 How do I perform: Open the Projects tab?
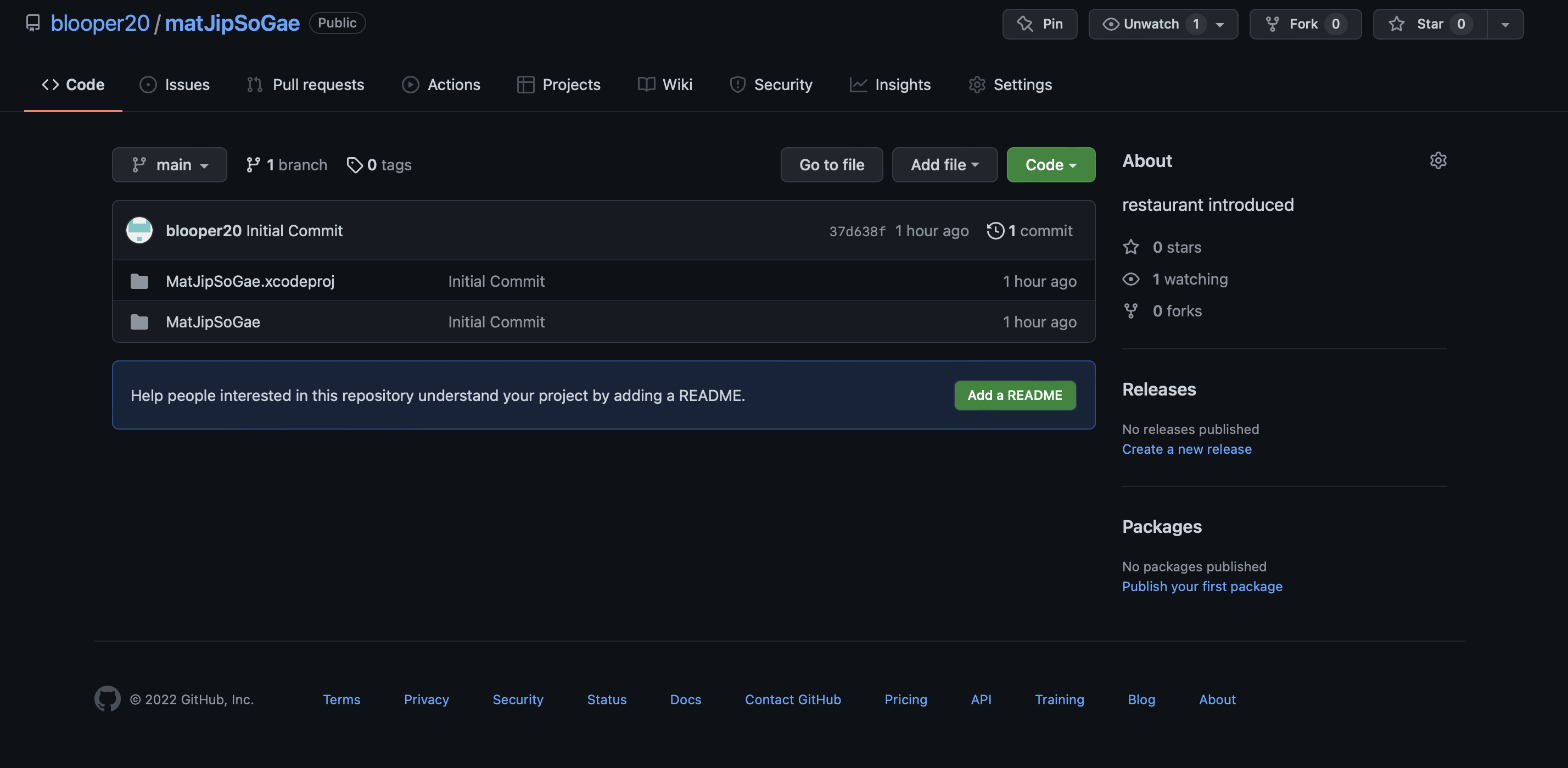[559, 85]
